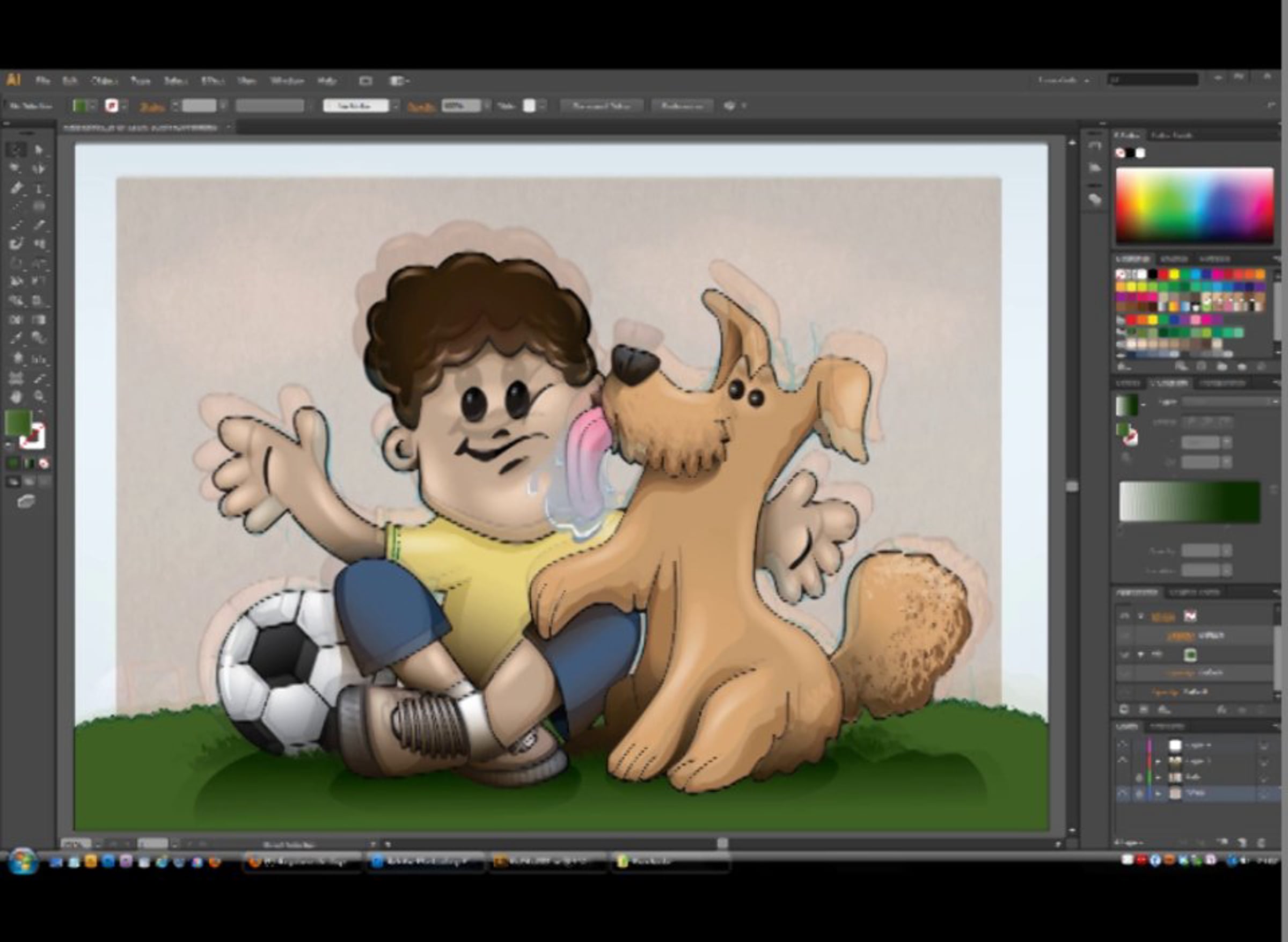
Task: Click the green gradient slider bar
Action: 1189,501
